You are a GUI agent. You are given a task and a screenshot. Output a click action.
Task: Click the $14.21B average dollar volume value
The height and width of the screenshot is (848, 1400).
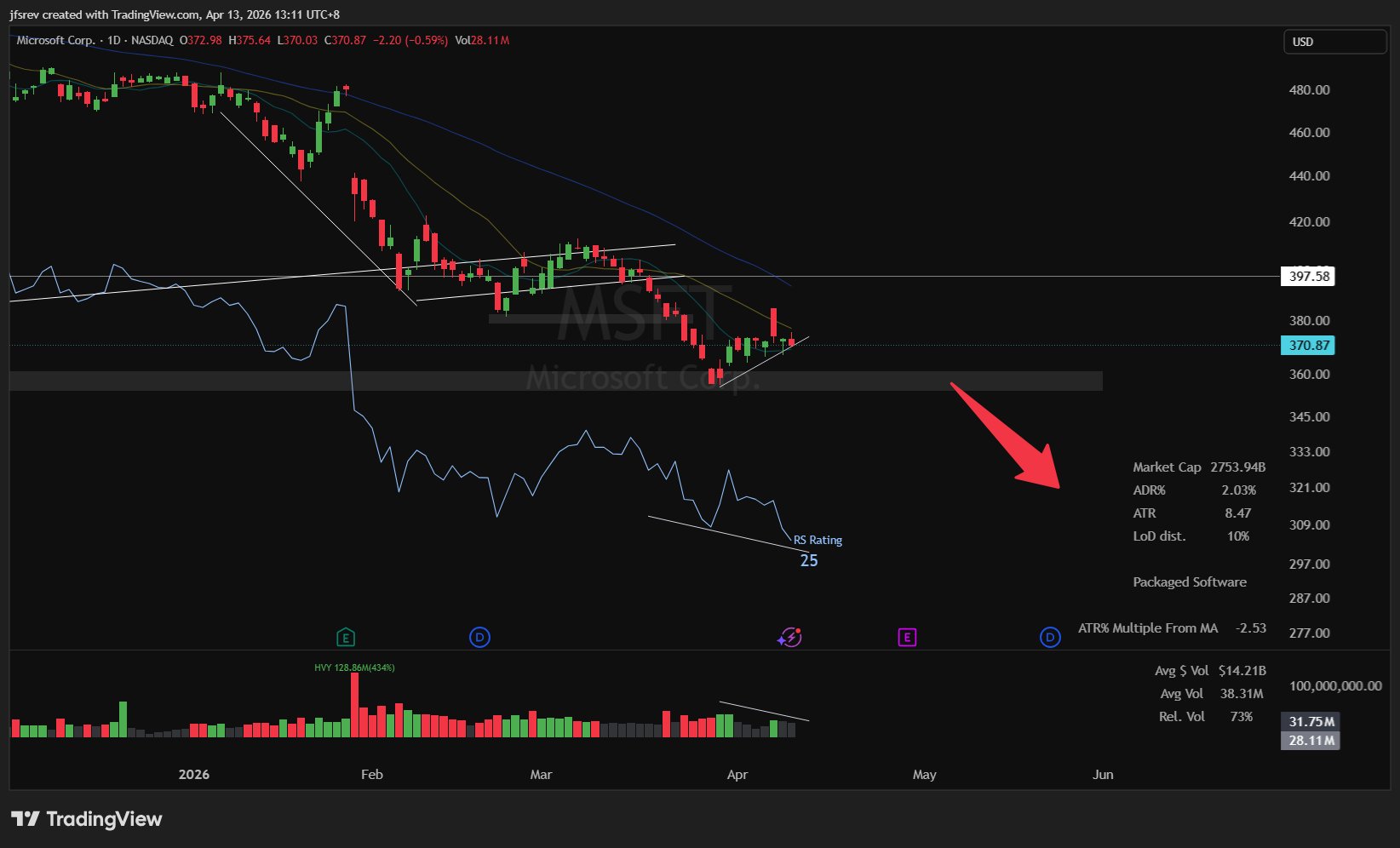1242,670
